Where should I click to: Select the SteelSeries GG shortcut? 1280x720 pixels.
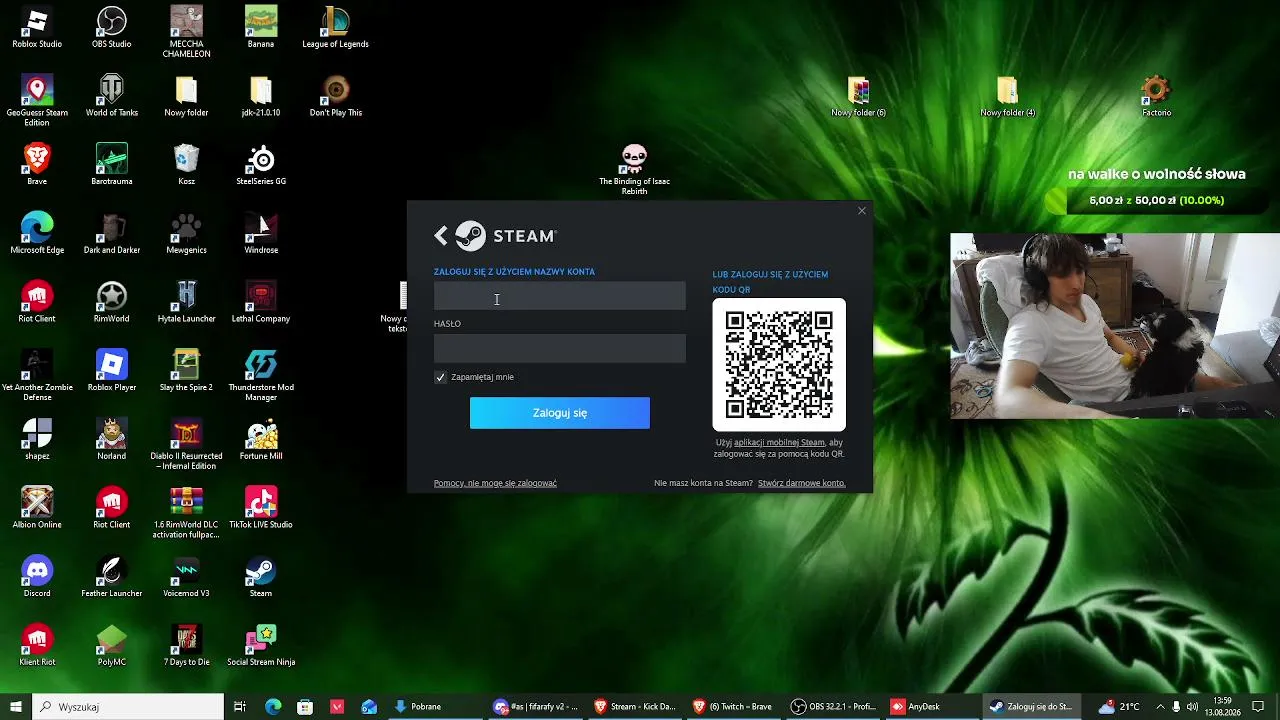coord(261,165)
